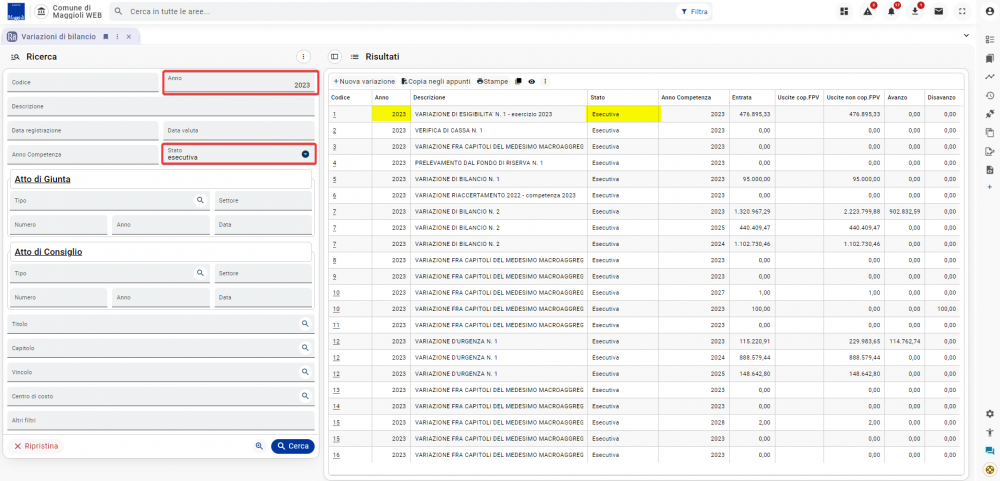
Task: Open the Stato dropdown showing esecutiva
Action: 305,154
